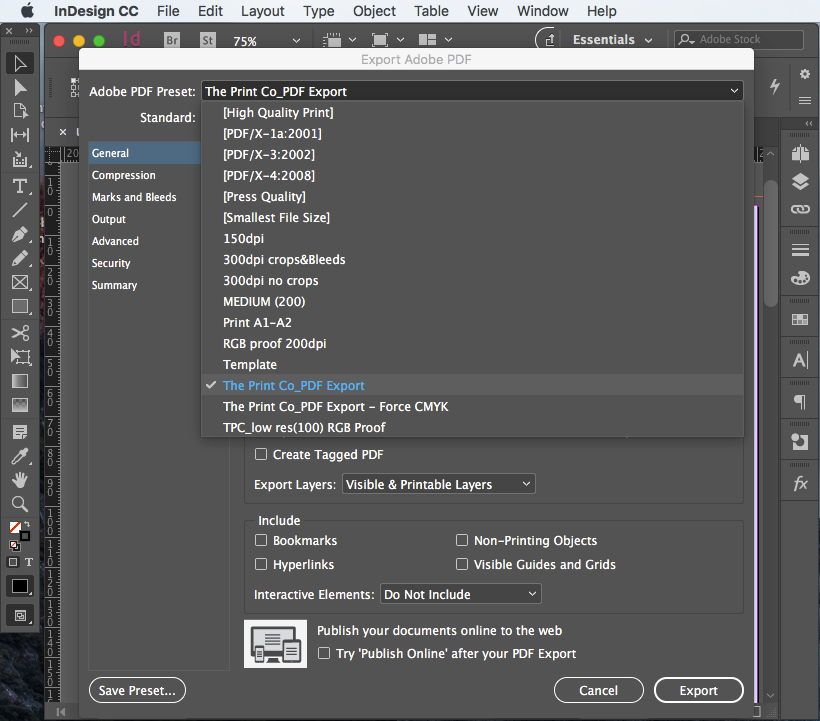This screenshot has width=820, height=721.
Task: Select the Gradient Swatch tool
Action: pos(20,381)
